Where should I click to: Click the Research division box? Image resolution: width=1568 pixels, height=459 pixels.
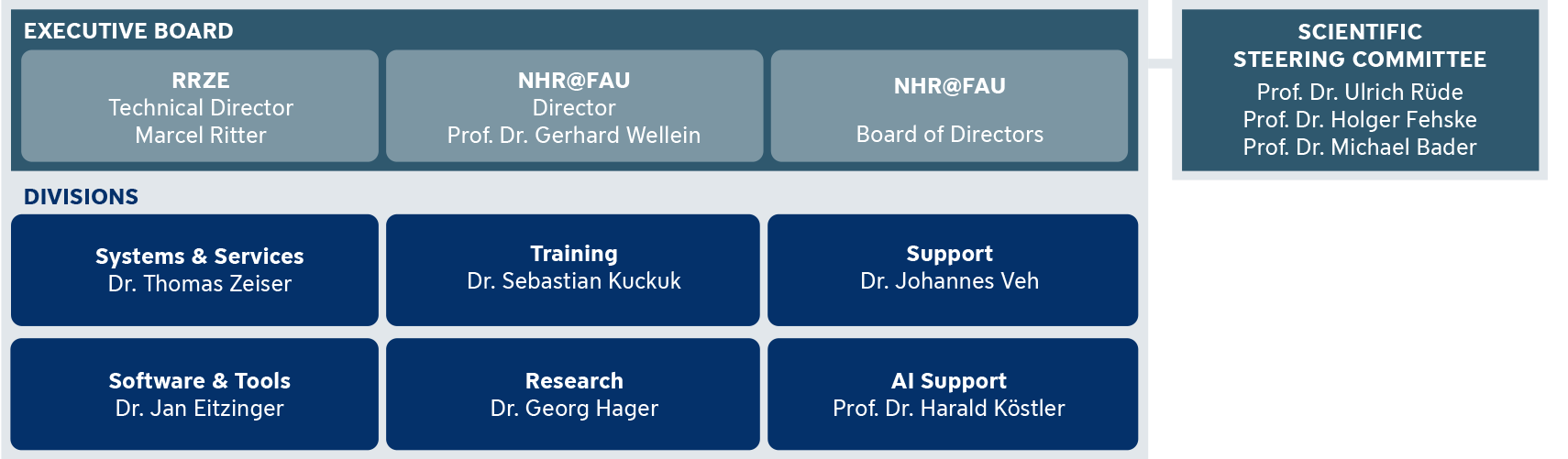click(573, 394)
